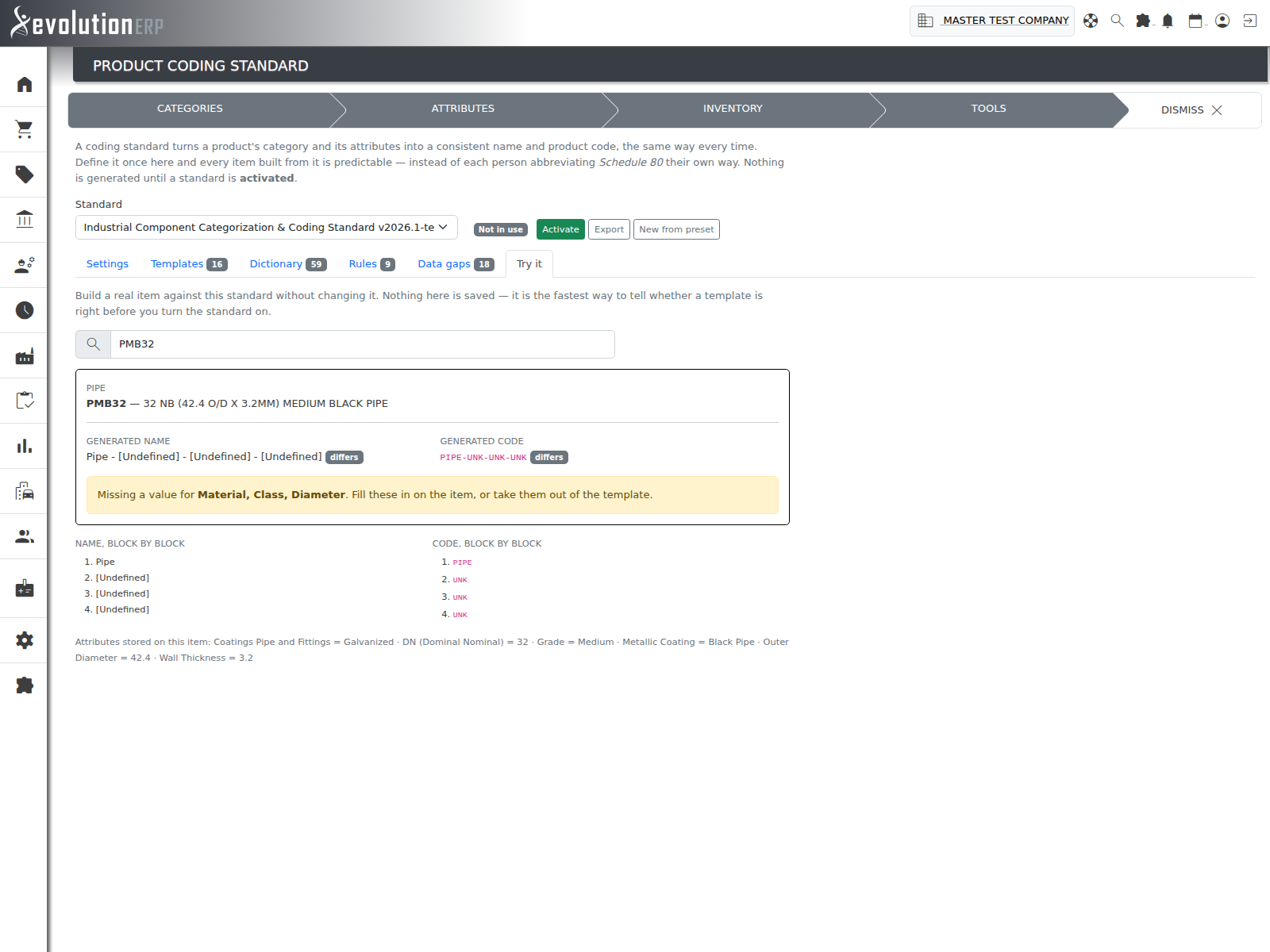Open the factory icon in sidebar
Screen dimensions: 1270x952
pos(25,355)
